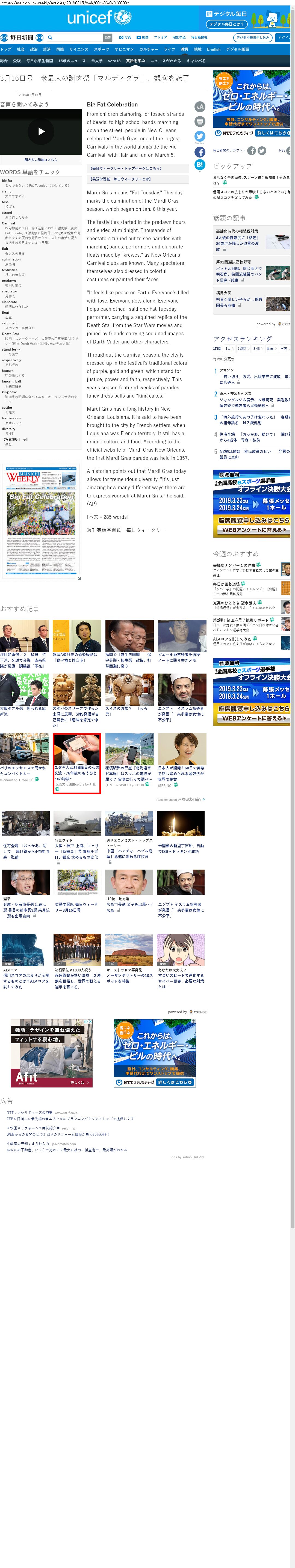Change text size with the AA icon
This screenshot has width=295, height=1568.
(199, 106)
